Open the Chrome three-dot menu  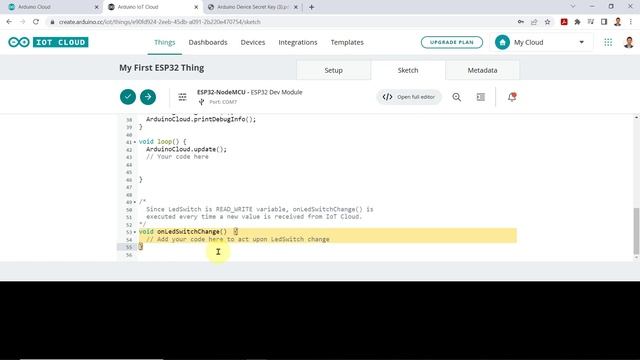click(631, 22)
